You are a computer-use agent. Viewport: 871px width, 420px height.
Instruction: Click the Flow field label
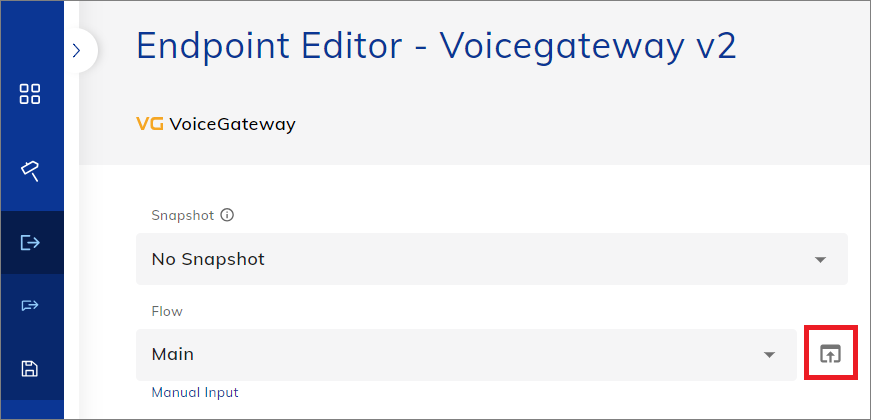tap(167, 311)
